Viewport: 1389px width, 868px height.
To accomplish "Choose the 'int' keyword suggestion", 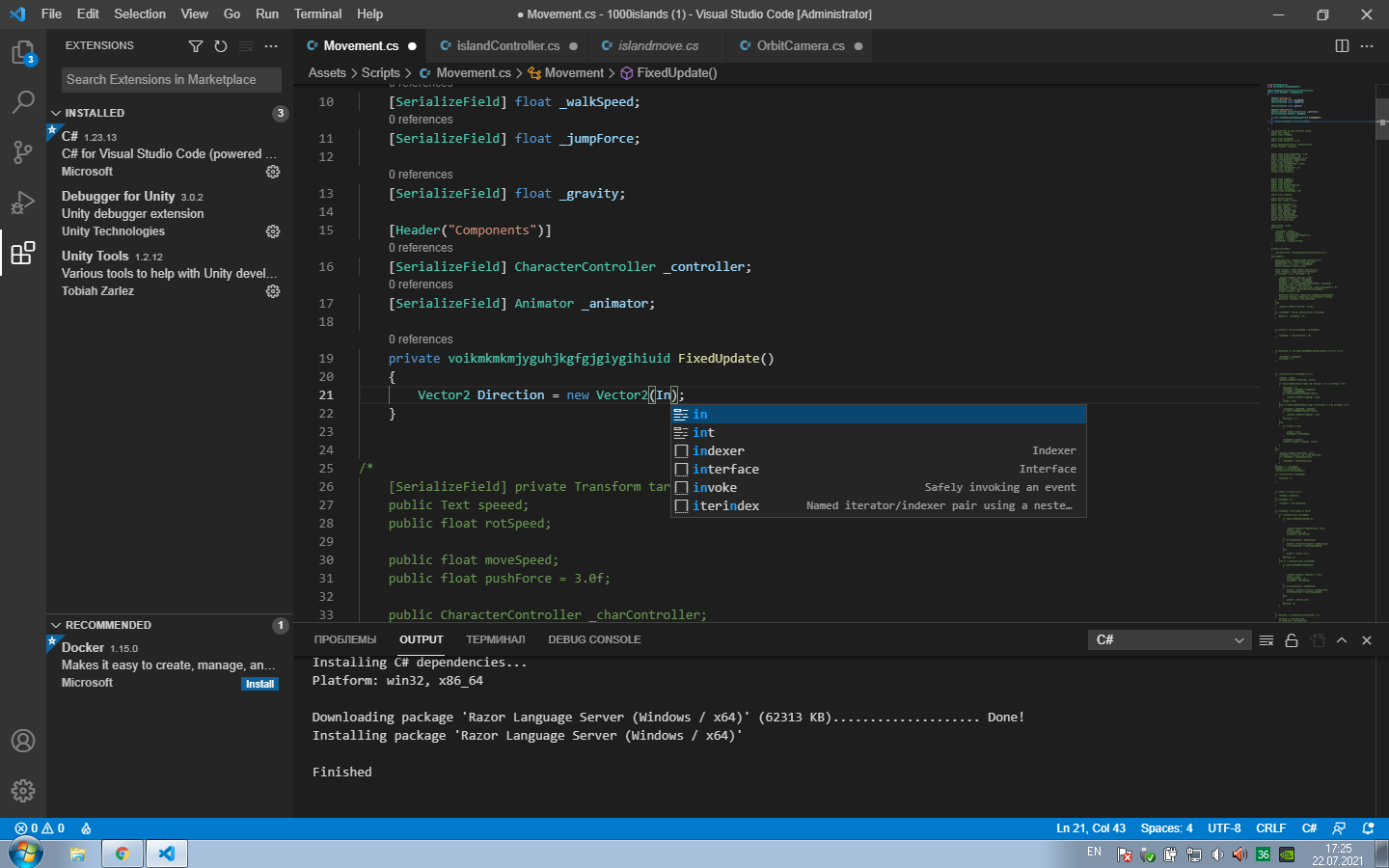I will tap(879, 433).
